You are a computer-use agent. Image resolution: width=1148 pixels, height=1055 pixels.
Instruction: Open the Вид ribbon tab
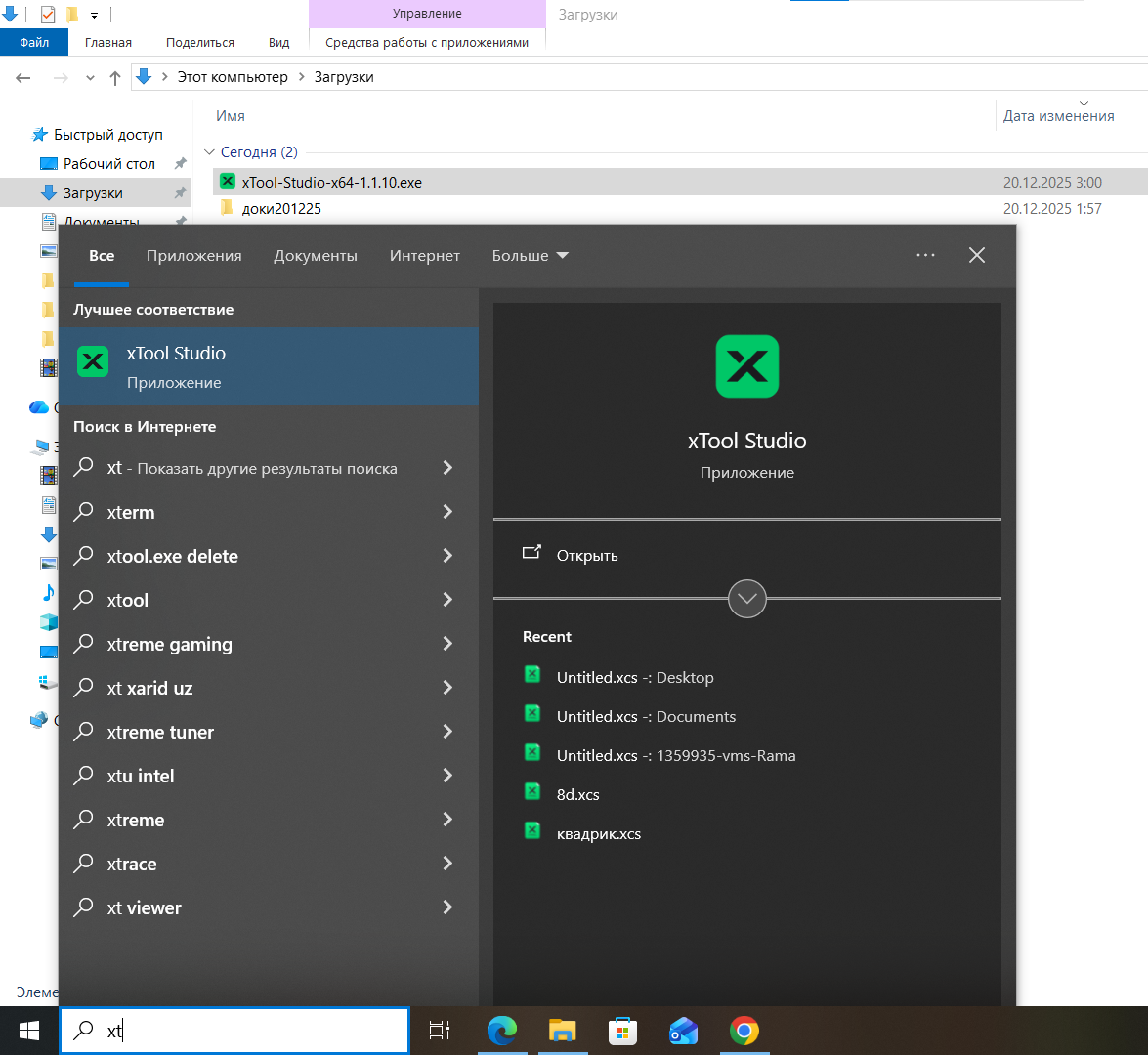pyautogui.click(x=279, y=42)
